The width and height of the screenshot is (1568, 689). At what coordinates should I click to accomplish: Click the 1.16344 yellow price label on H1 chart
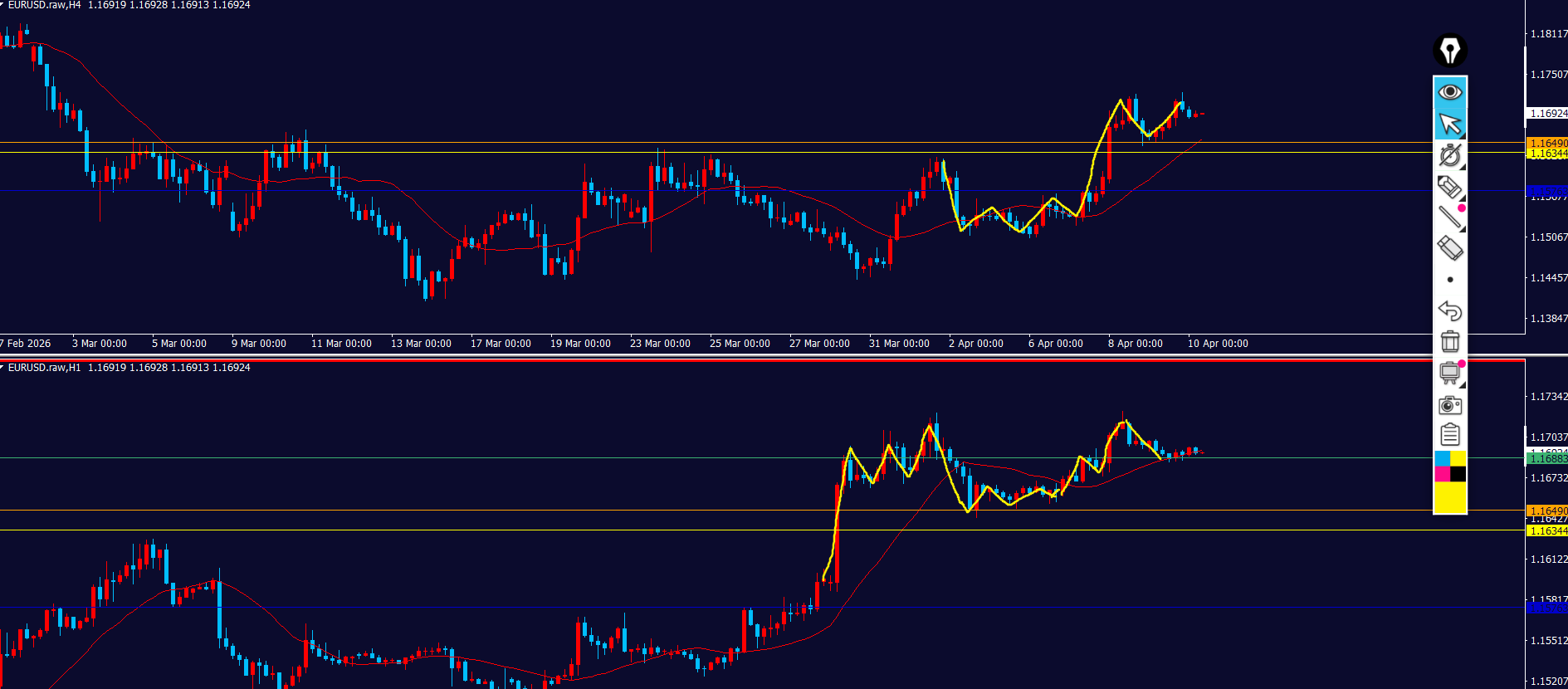point(1547,531)
